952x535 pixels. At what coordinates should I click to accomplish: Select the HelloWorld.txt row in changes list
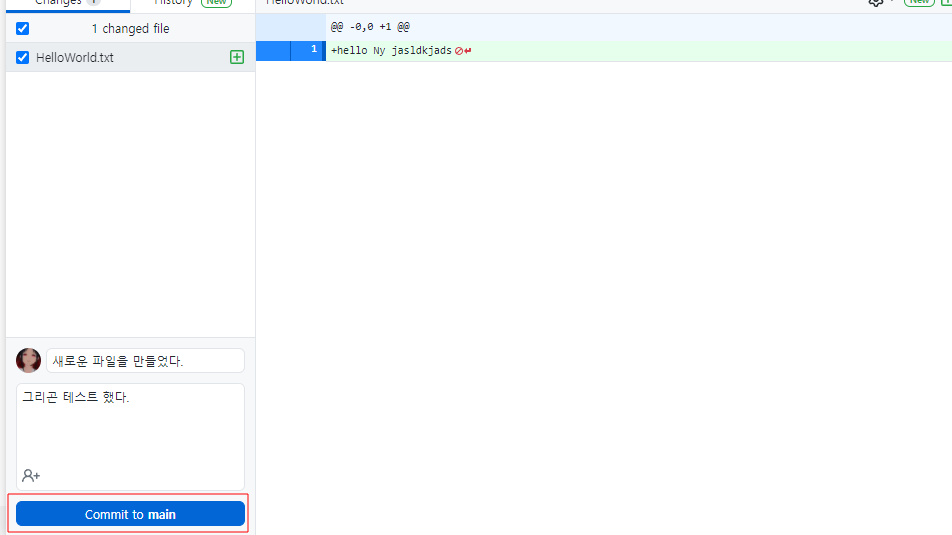[x=130, y=58]
